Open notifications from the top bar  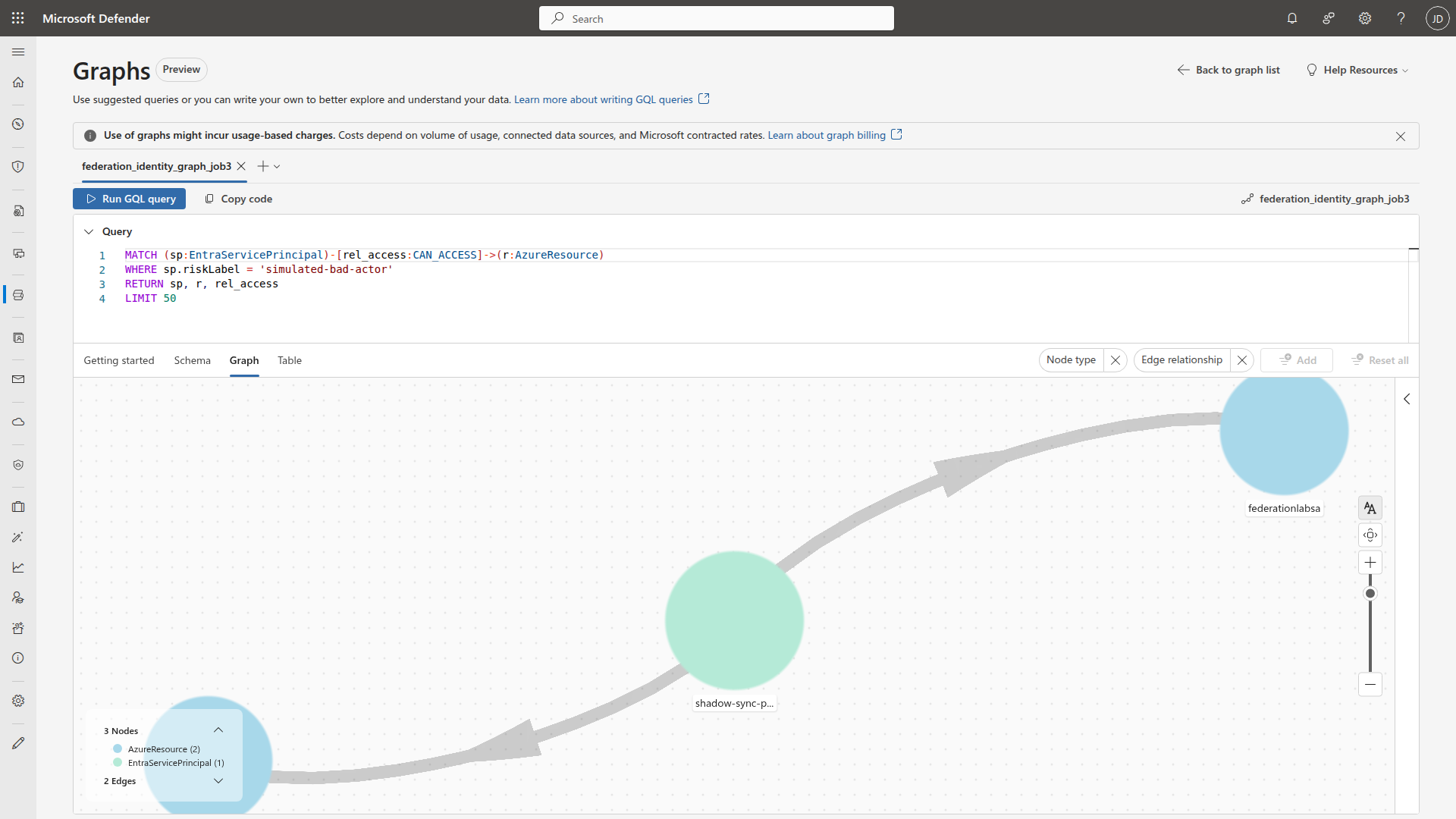pos(1292,17)
